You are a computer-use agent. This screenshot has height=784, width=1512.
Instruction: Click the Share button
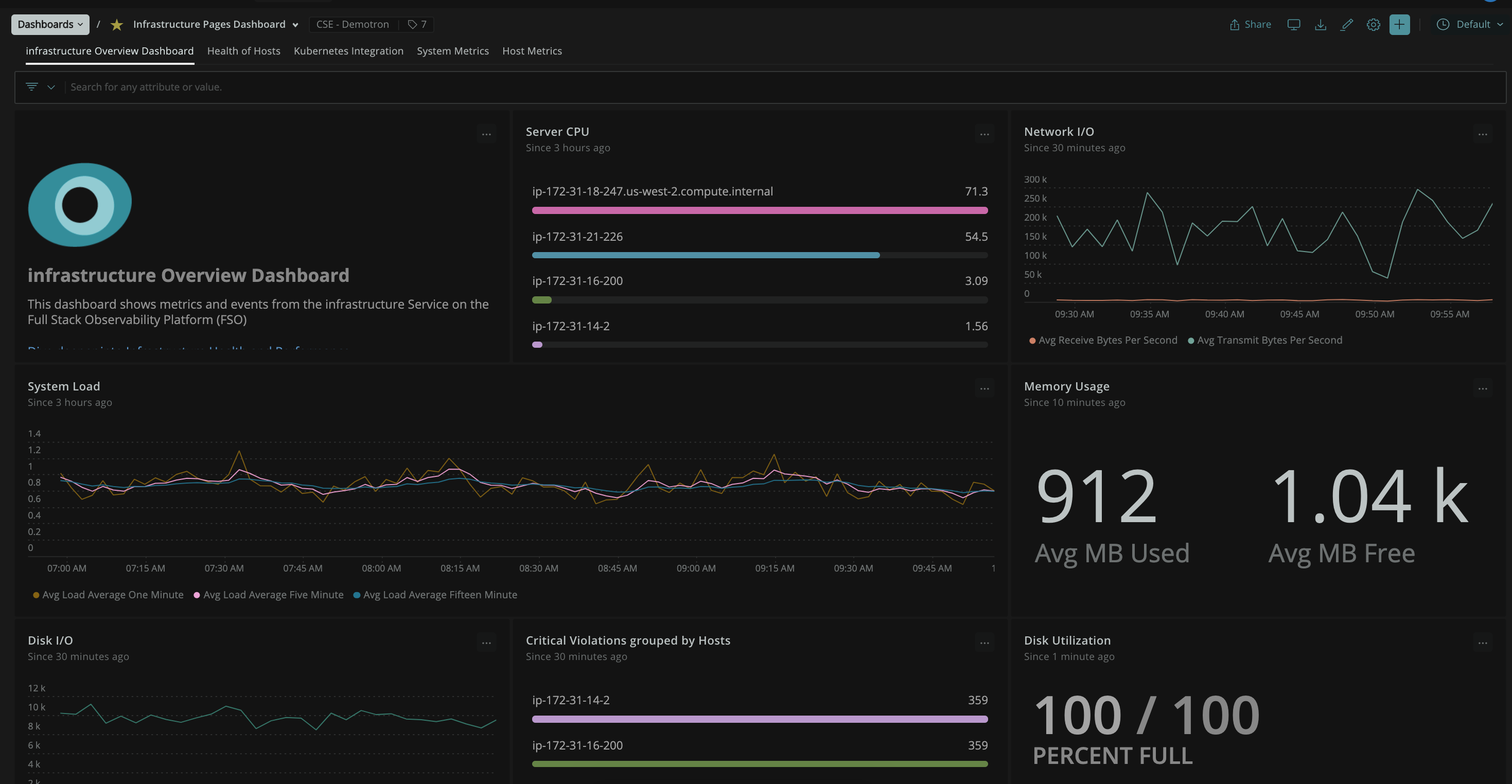(1250, 25)
